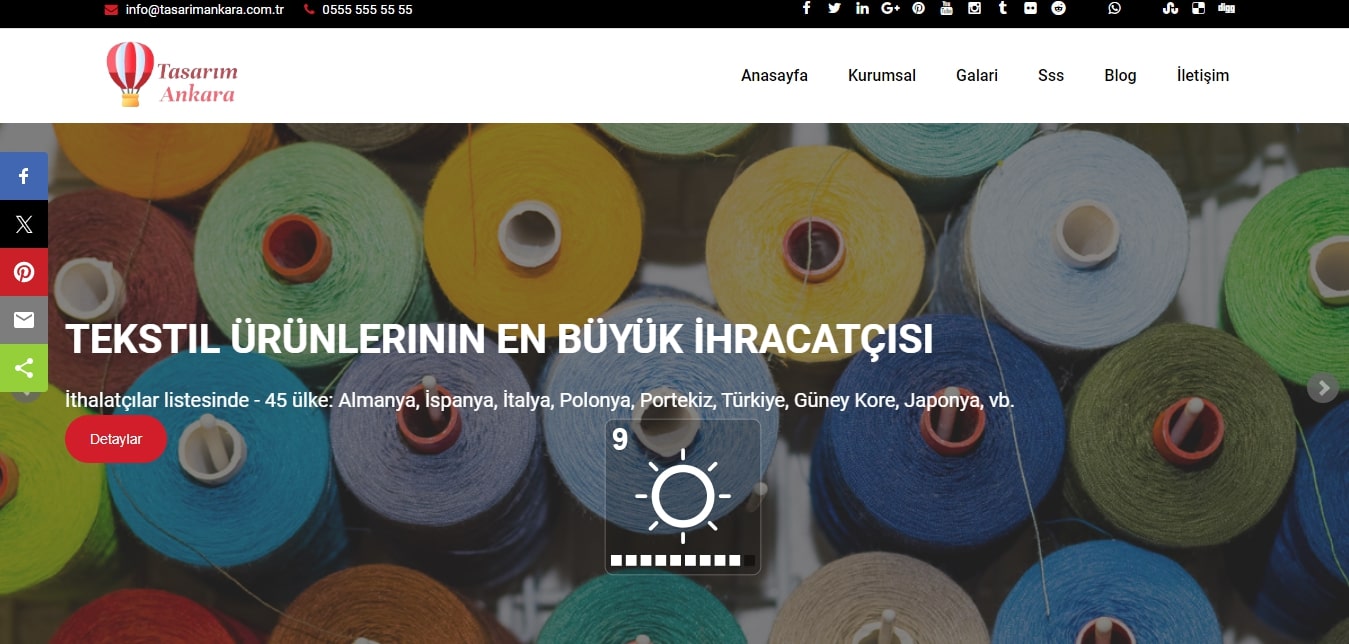Click the 0555 555 55 55 phone link
The height and width of the screenshot is (644, 1349).
367,10
